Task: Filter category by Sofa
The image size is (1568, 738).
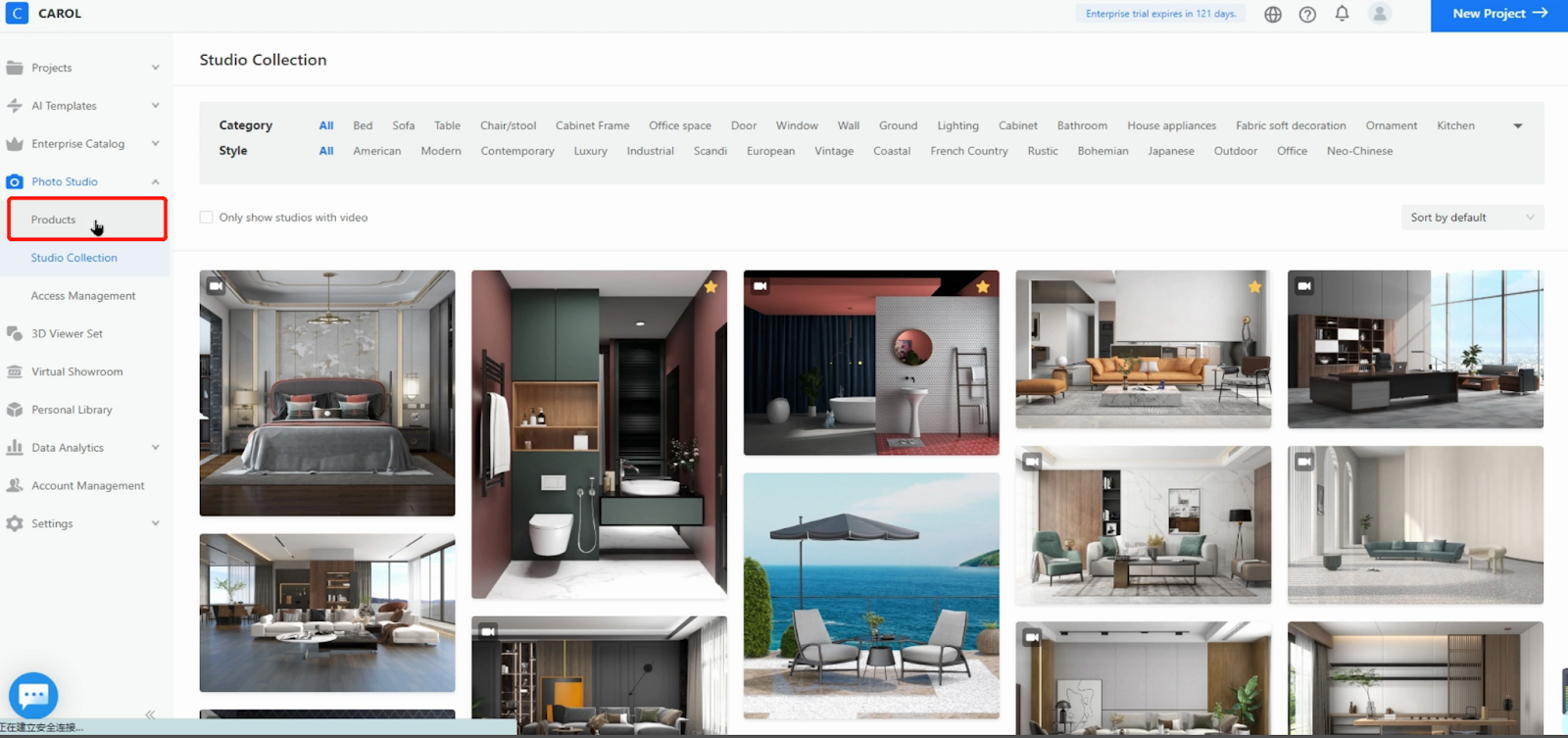Action: 404,125
